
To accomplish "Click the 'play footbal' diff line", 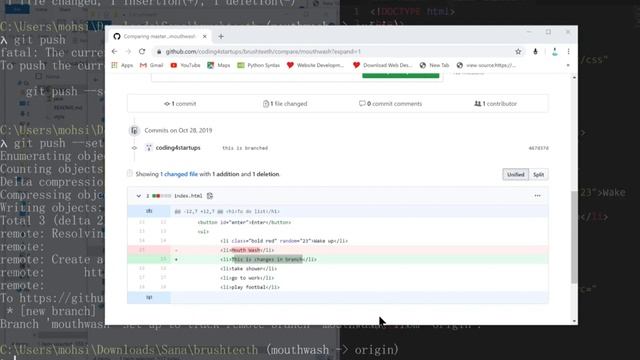I will click(x=338, y=287).
